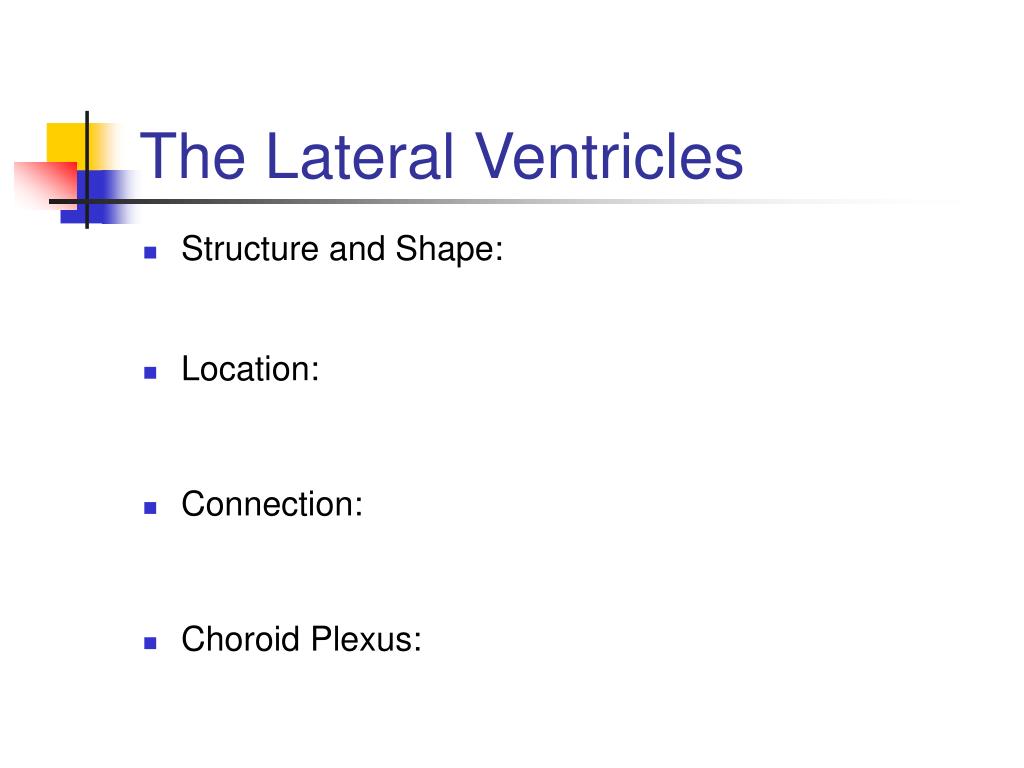Select the Connection: bullet text
This screenshot has width=1024, height=768.
coord(272,504)
